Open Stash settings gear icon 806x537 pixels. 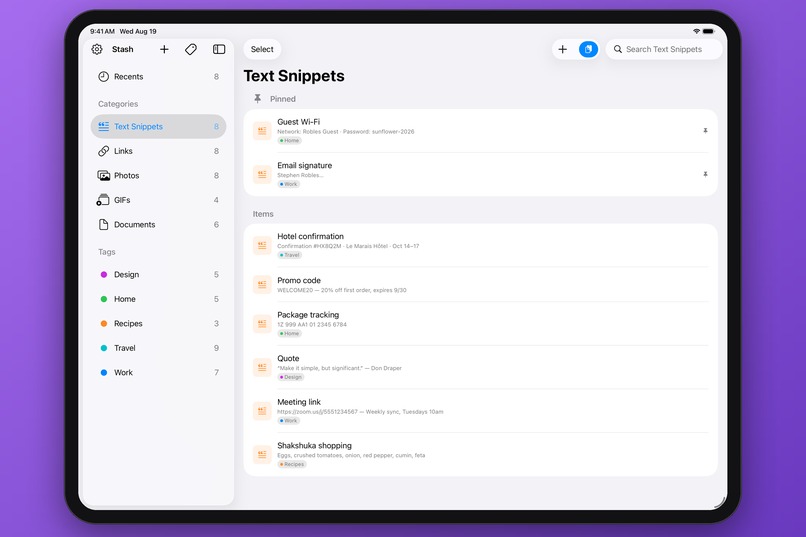(x=97, y=49)
